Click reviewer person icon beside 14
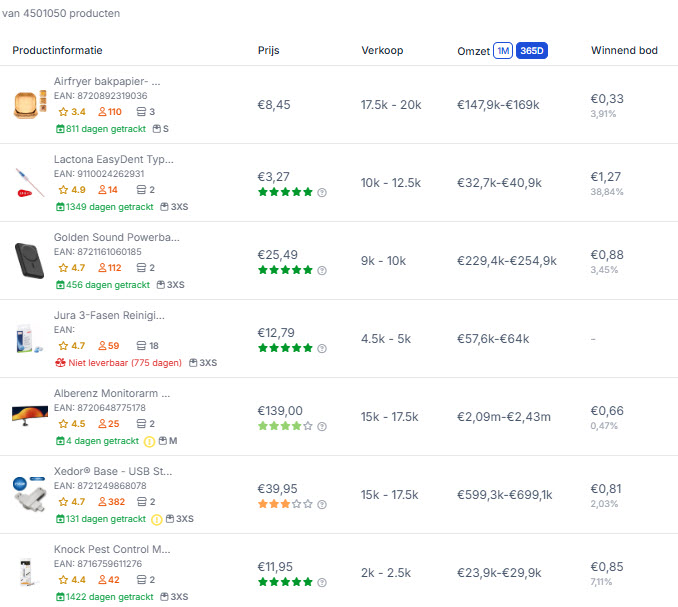This screenshot has height=607, width=678. tap(102, 190)
